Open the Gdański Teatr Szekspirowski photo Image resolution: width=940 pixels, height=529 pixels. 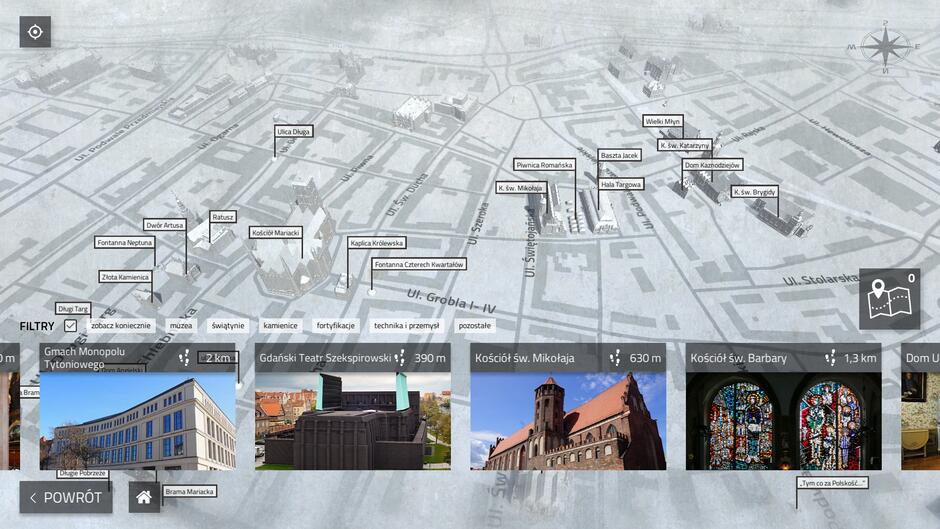tap(352, 421)
